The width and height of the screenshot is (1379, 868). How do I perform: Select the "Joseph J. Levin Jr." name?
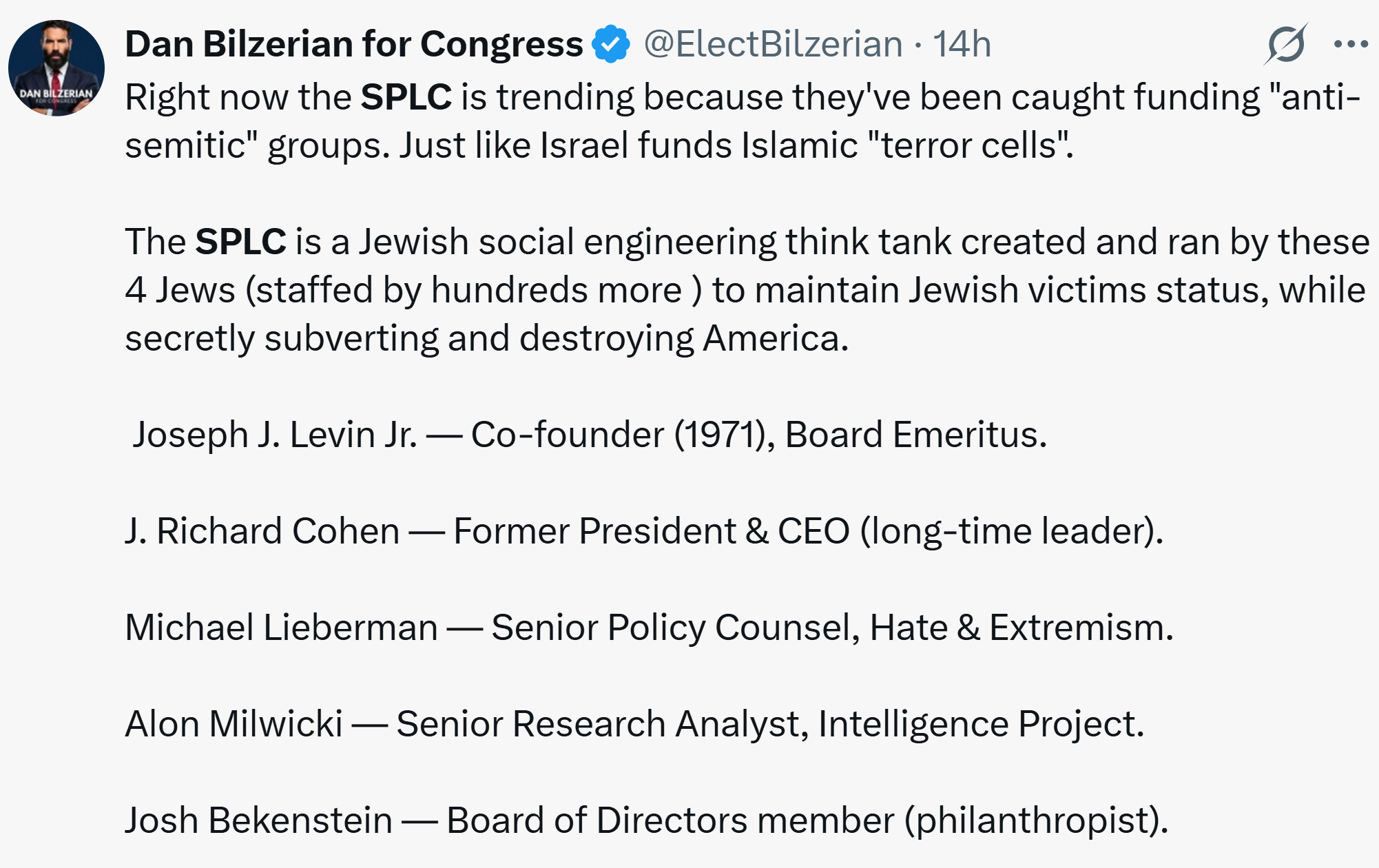pos(274,435)
